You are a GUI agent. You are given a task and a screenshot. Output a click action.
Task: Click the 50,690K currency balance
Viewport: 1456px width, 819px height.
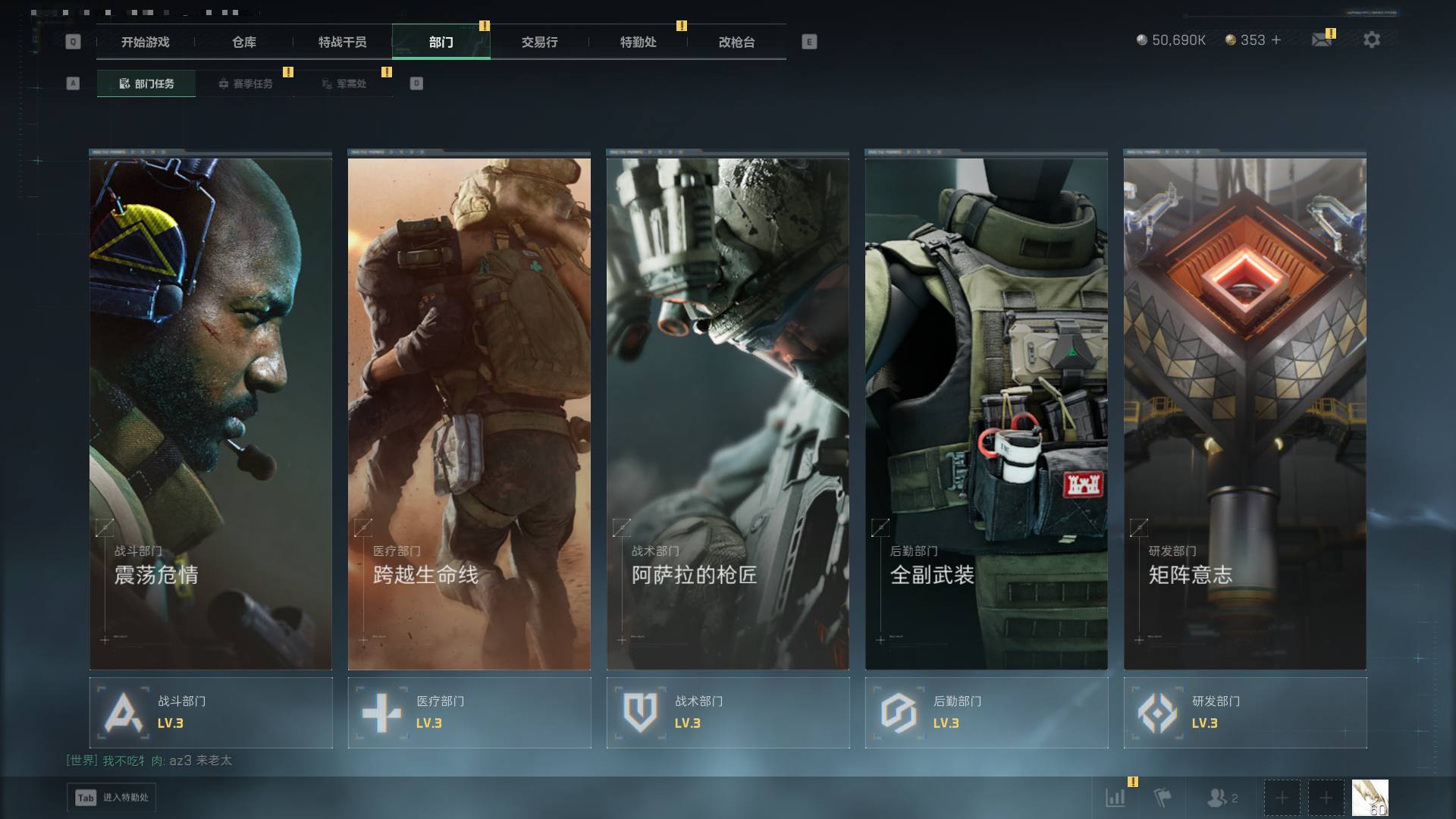(1171, 40)
